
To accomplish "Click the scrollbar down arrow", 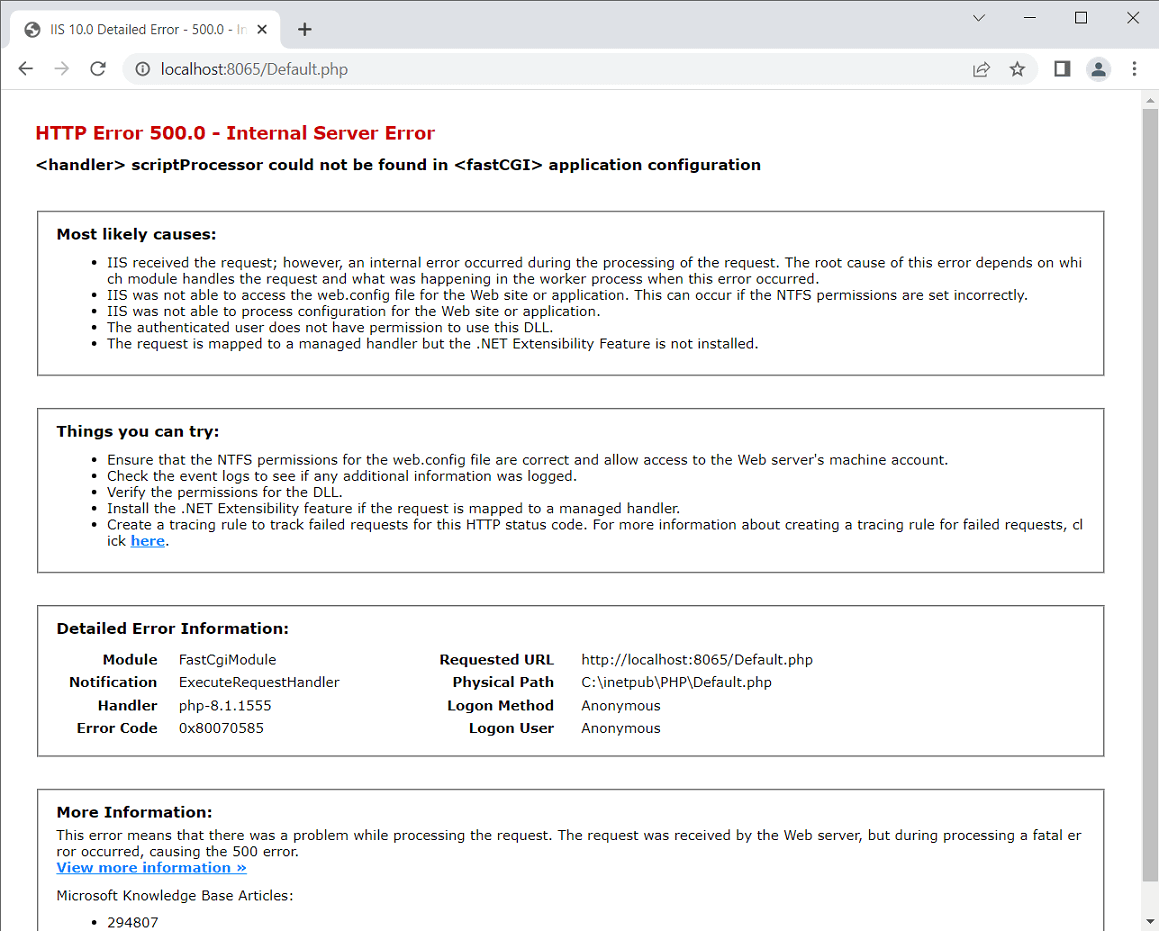I will point(1150,920).
